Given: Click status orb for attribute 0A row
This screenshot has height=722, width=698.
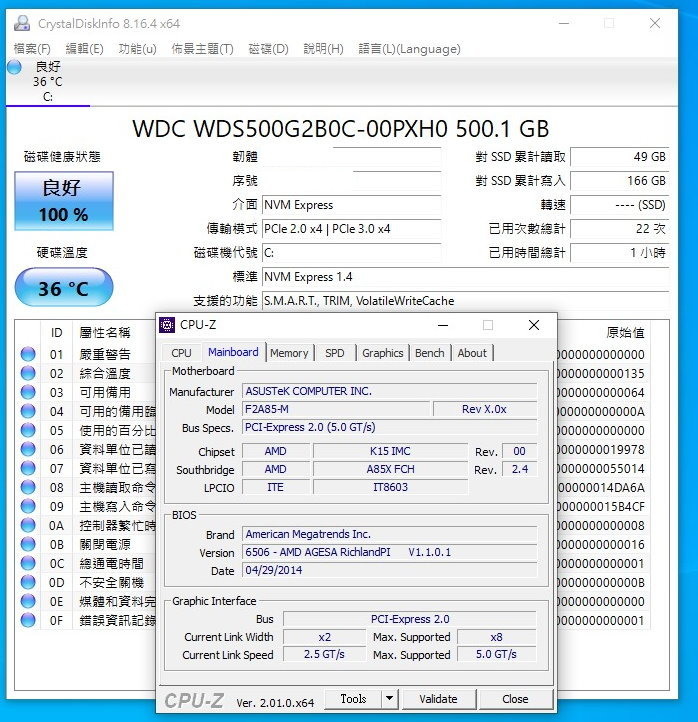Looking at the screenshot, I should (x=28, y=525).
